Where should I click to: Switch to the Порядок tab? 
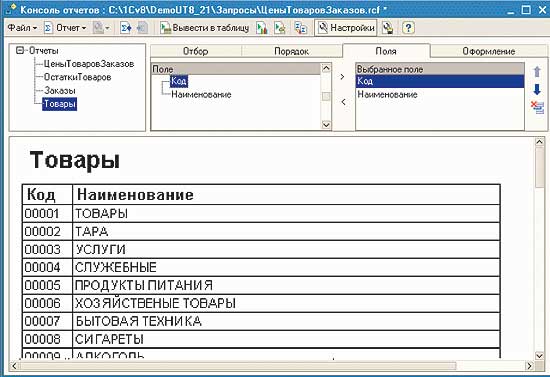(291, 51)
